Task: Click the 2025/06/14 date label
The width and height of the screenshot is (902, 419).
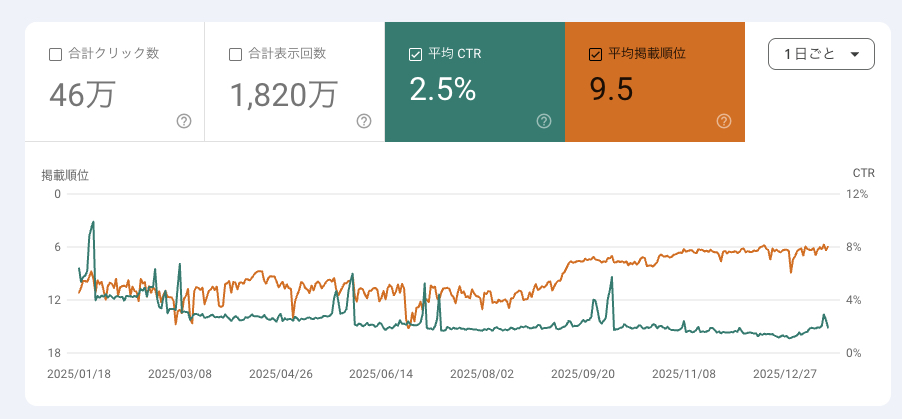Action: pos(381,374)
